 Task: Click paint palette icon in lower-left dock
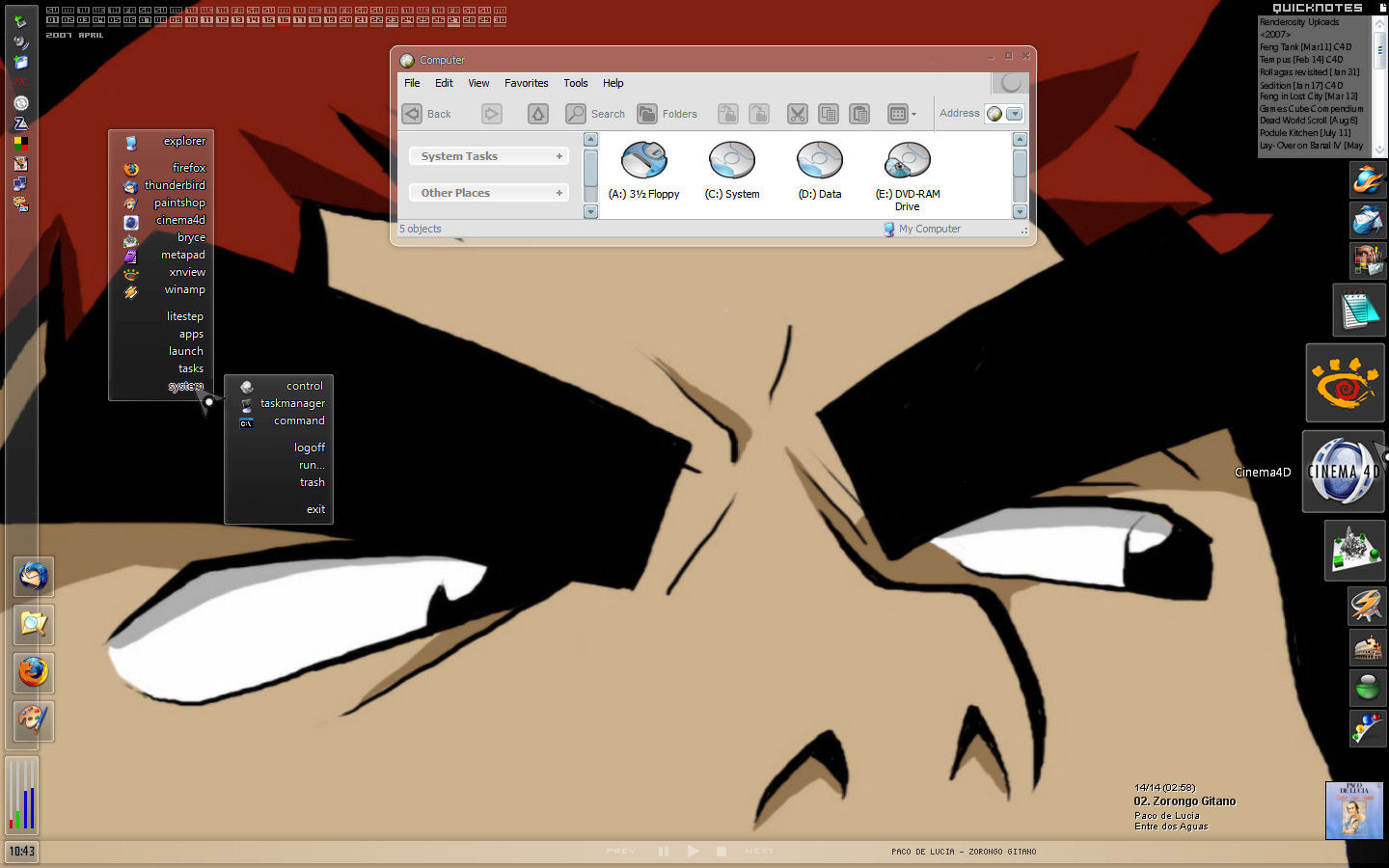34,720
